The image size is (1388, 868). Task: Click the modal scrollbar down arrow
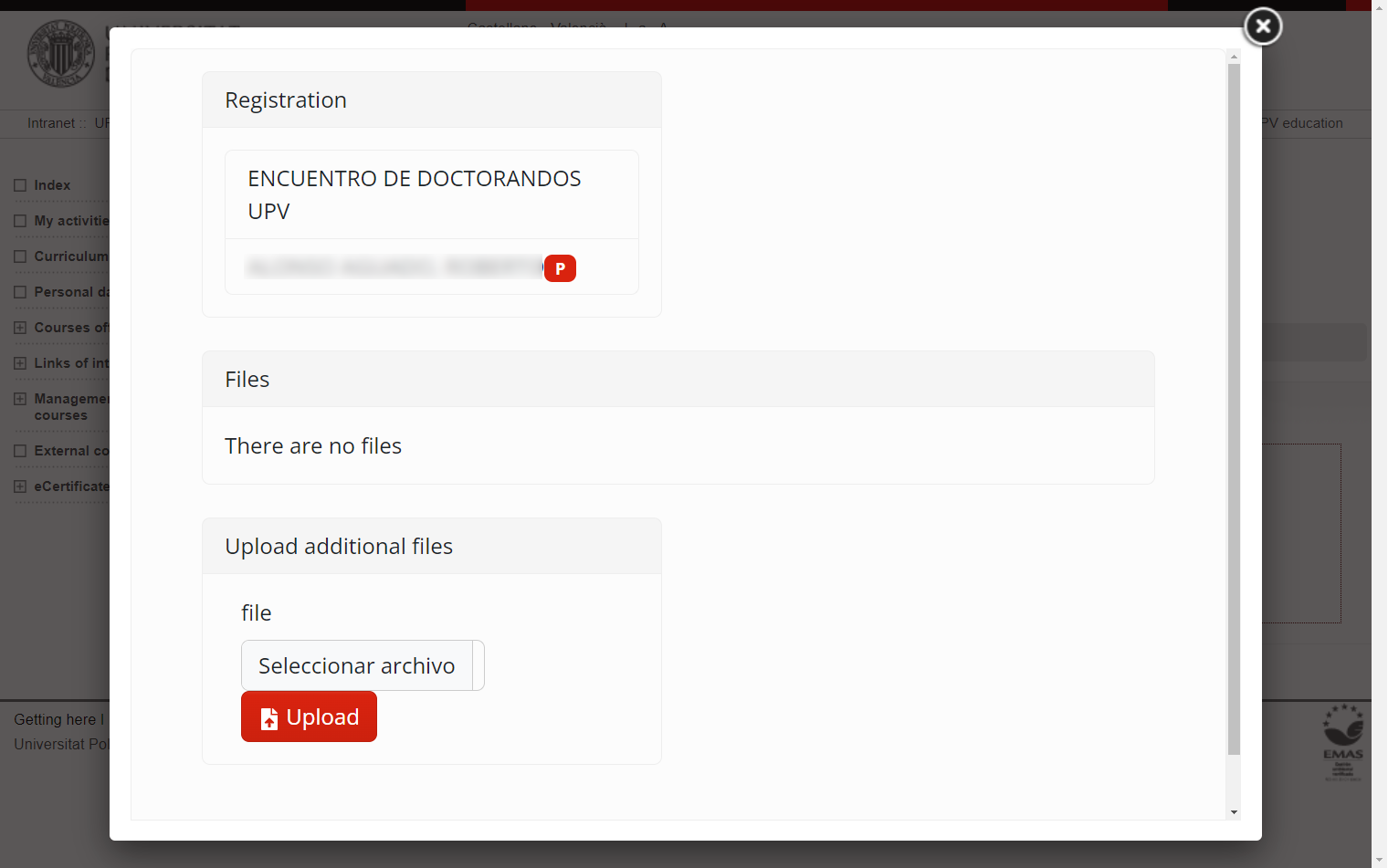click(1234, 811)
